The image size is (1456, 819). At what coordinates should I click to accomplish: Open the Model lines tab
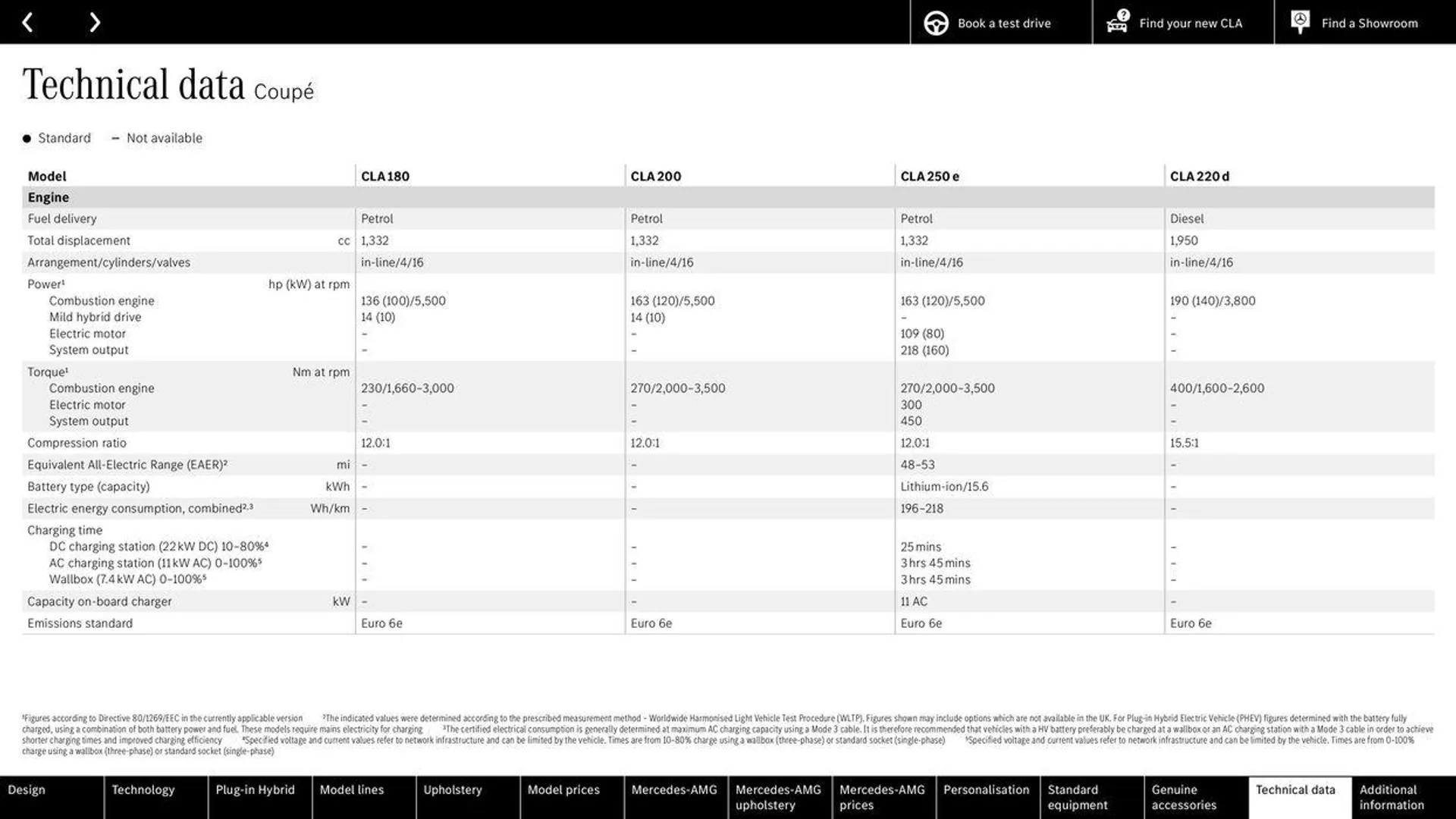(x=363, y=797)
